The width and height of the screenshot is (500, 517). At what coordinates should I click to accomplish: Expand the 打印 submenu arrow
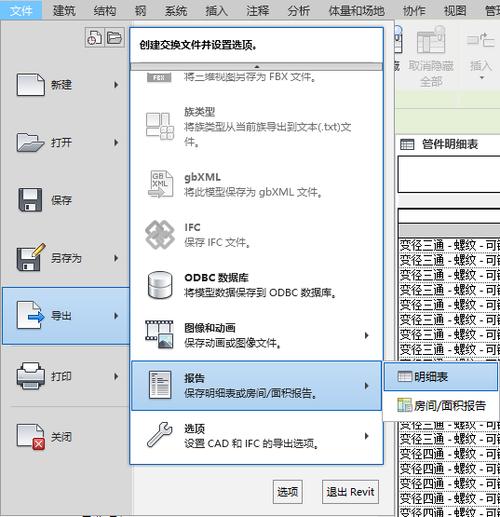point(116,376)
